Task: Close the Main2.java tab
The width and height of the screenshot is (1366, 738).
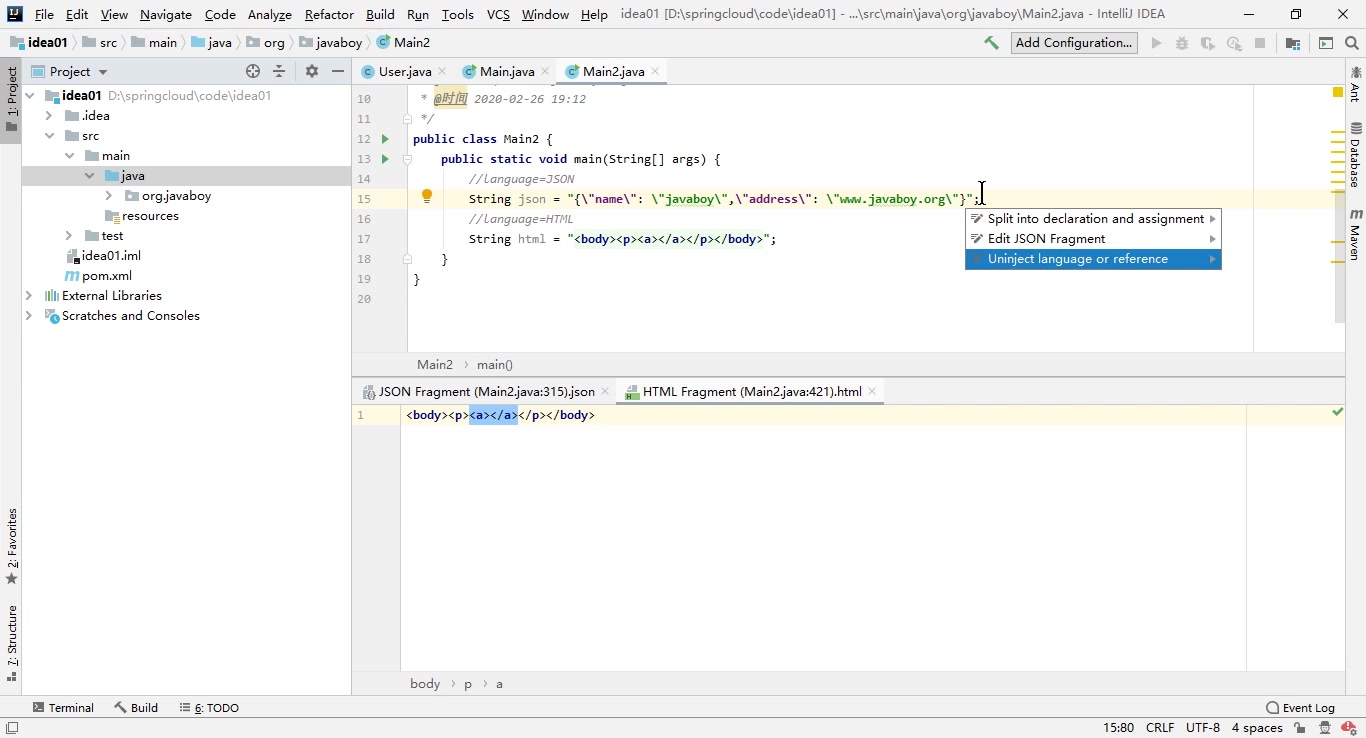Action: [655, 71]
